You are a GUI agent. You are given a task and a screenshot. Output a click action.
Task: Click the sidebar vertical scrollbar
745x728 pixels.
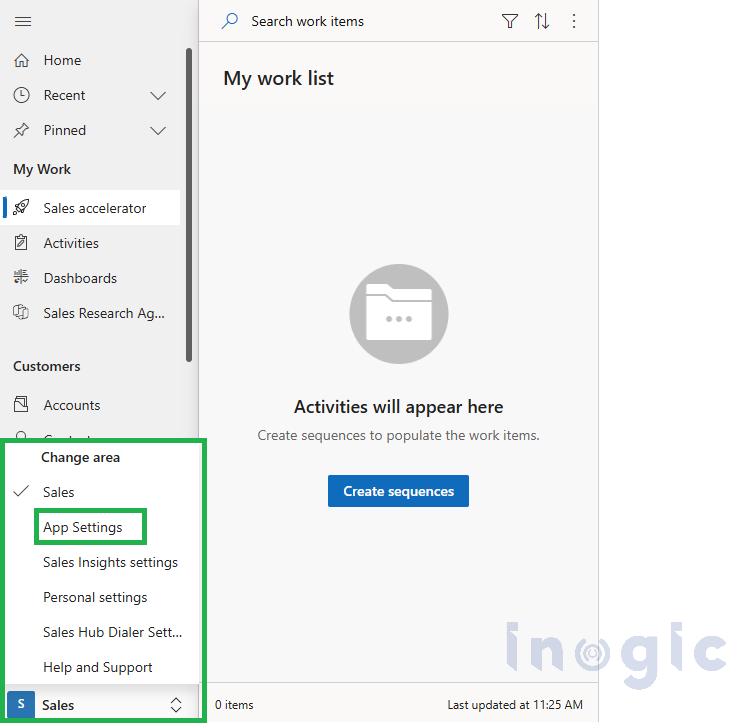tap(189, 204)
